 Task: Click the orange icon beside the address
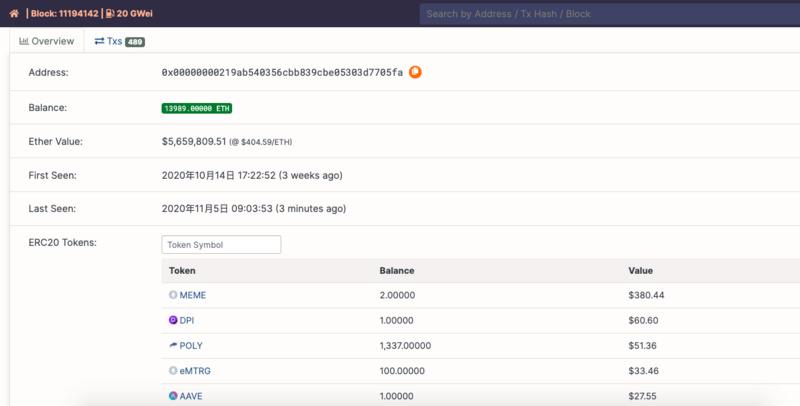[x=415, y=72]
